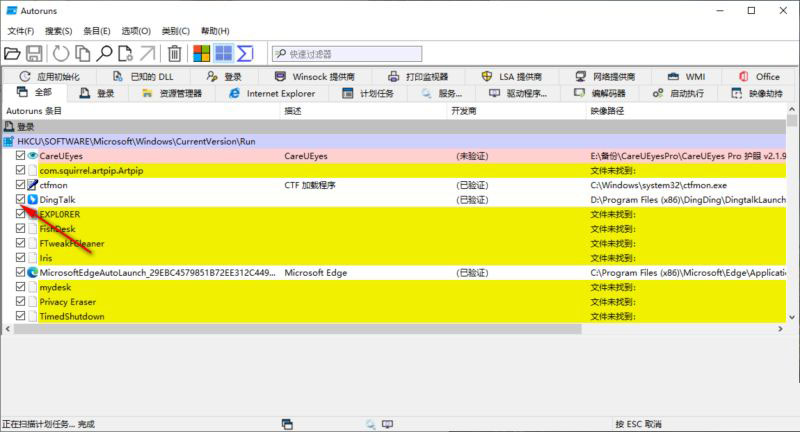Click the quick filter search field
The image size is (800, 432).
pos(347,54)
